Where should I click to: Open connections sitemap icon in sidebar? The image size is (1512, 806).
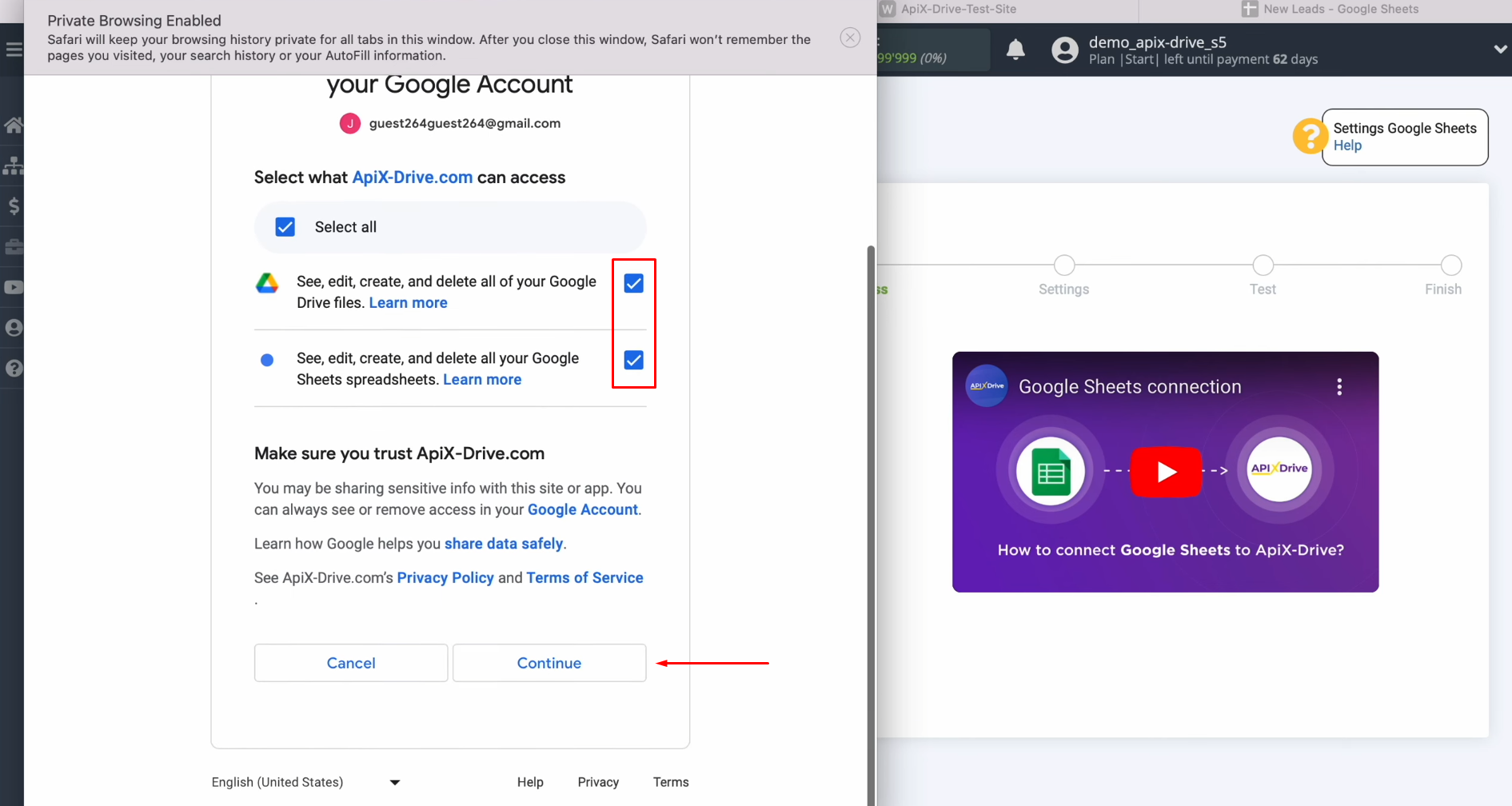pyautogui.click(x=14, y=166)
